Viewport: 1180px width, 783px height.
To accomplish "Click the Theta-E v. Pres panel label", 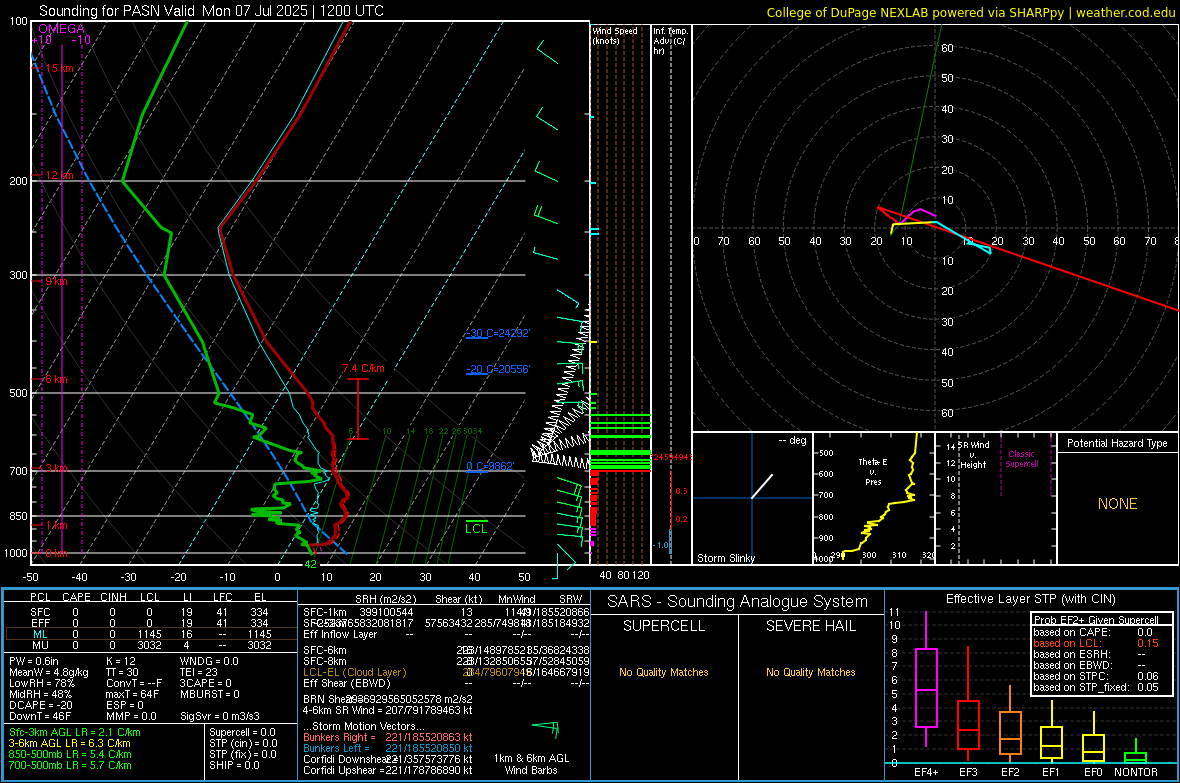I will tap(873, 471).
